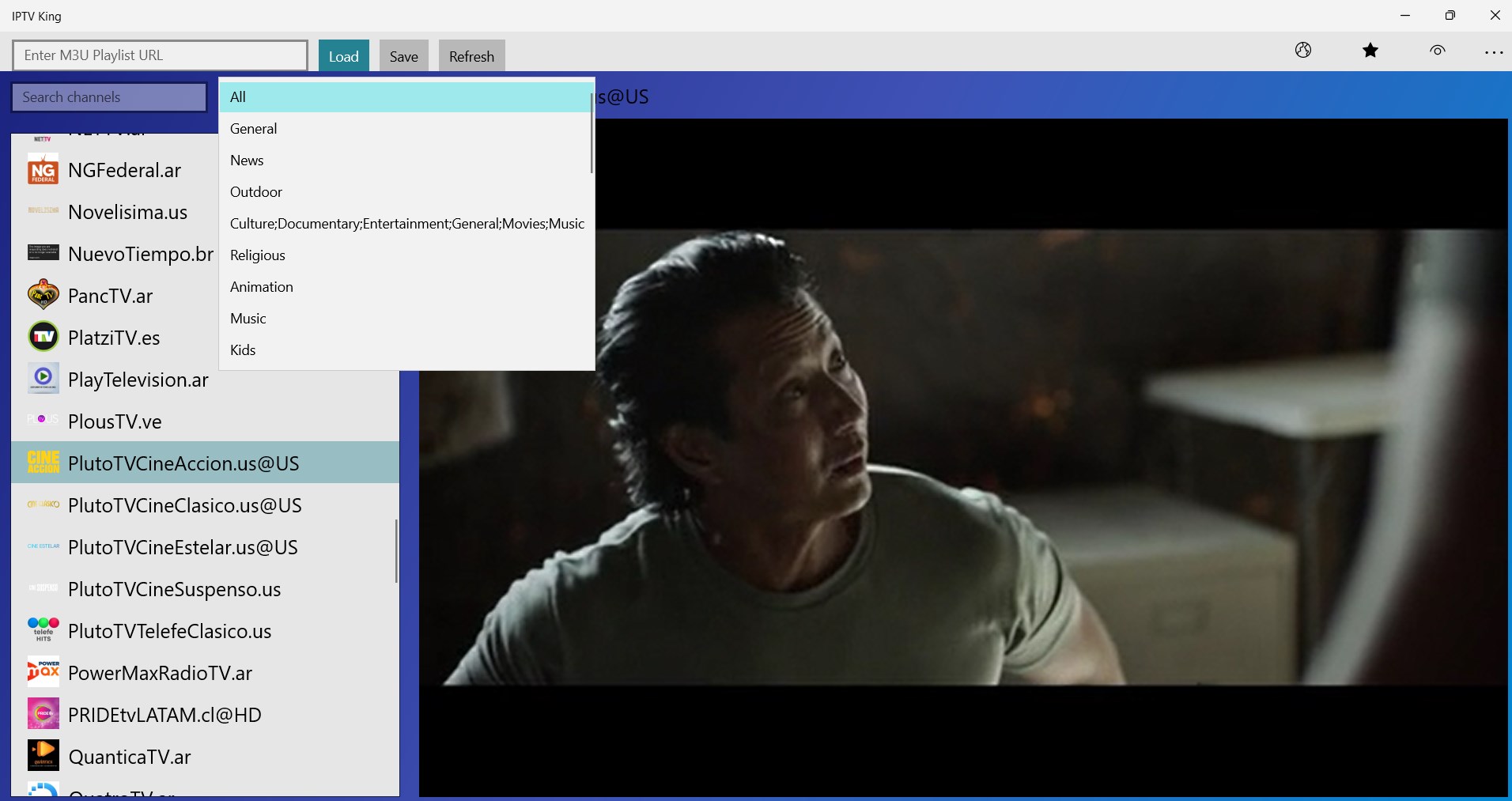The width and height of the screenshot is (1512, 801).
Task: Click the QuanticaTV.ar channel logo
Action: pos(43,755)
